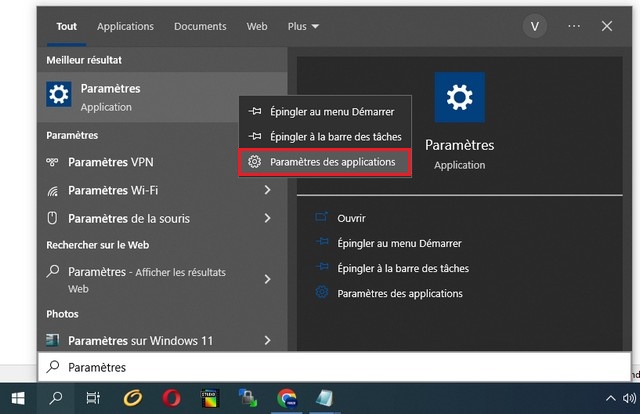
Task: Click the Paramètres title in preview pane
Action: (x=460, y=145)
